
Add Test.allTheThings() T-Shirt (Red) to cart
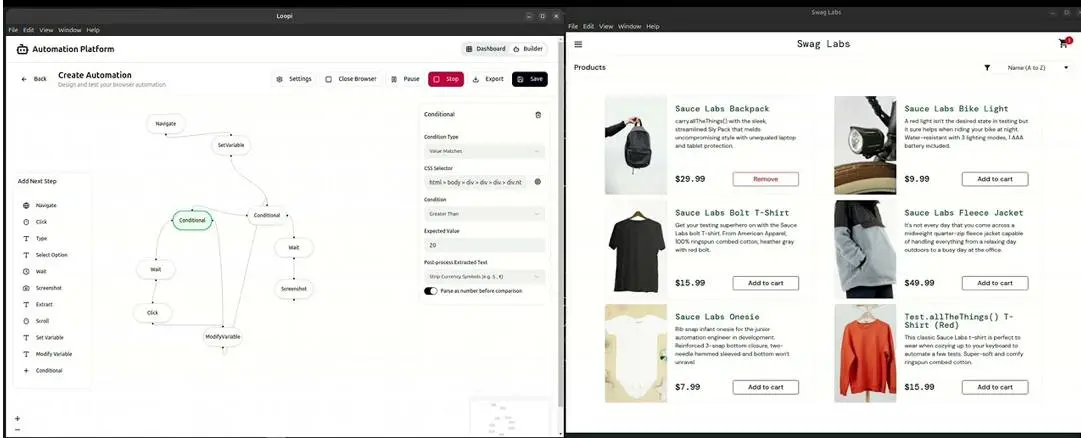(995, 387)
